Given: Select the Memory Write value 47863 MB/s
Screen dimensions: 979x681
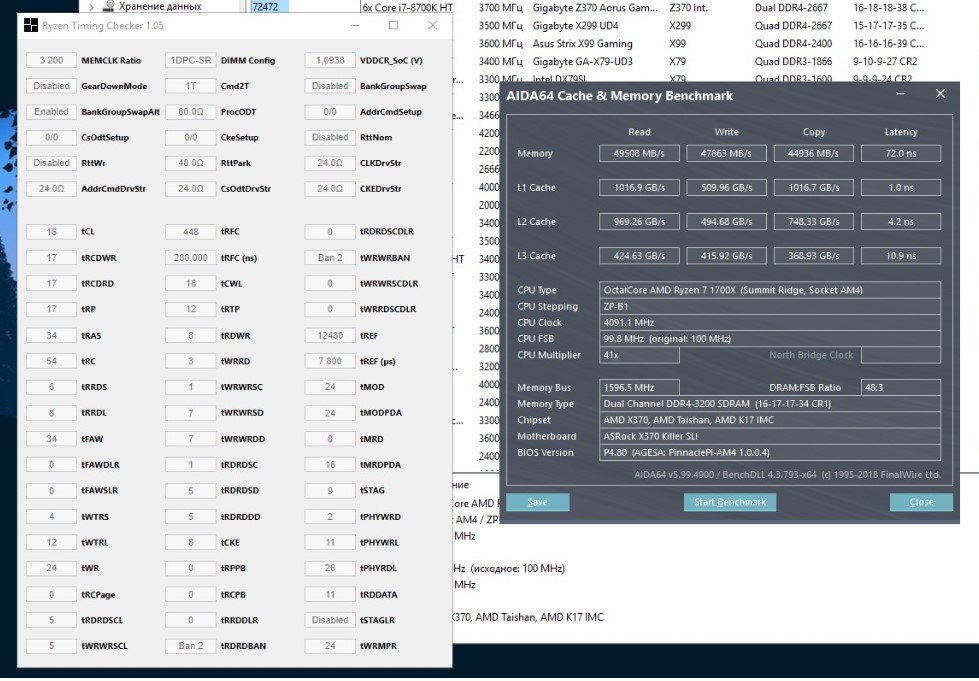Looking at the screenshot, I should point(726,154).
